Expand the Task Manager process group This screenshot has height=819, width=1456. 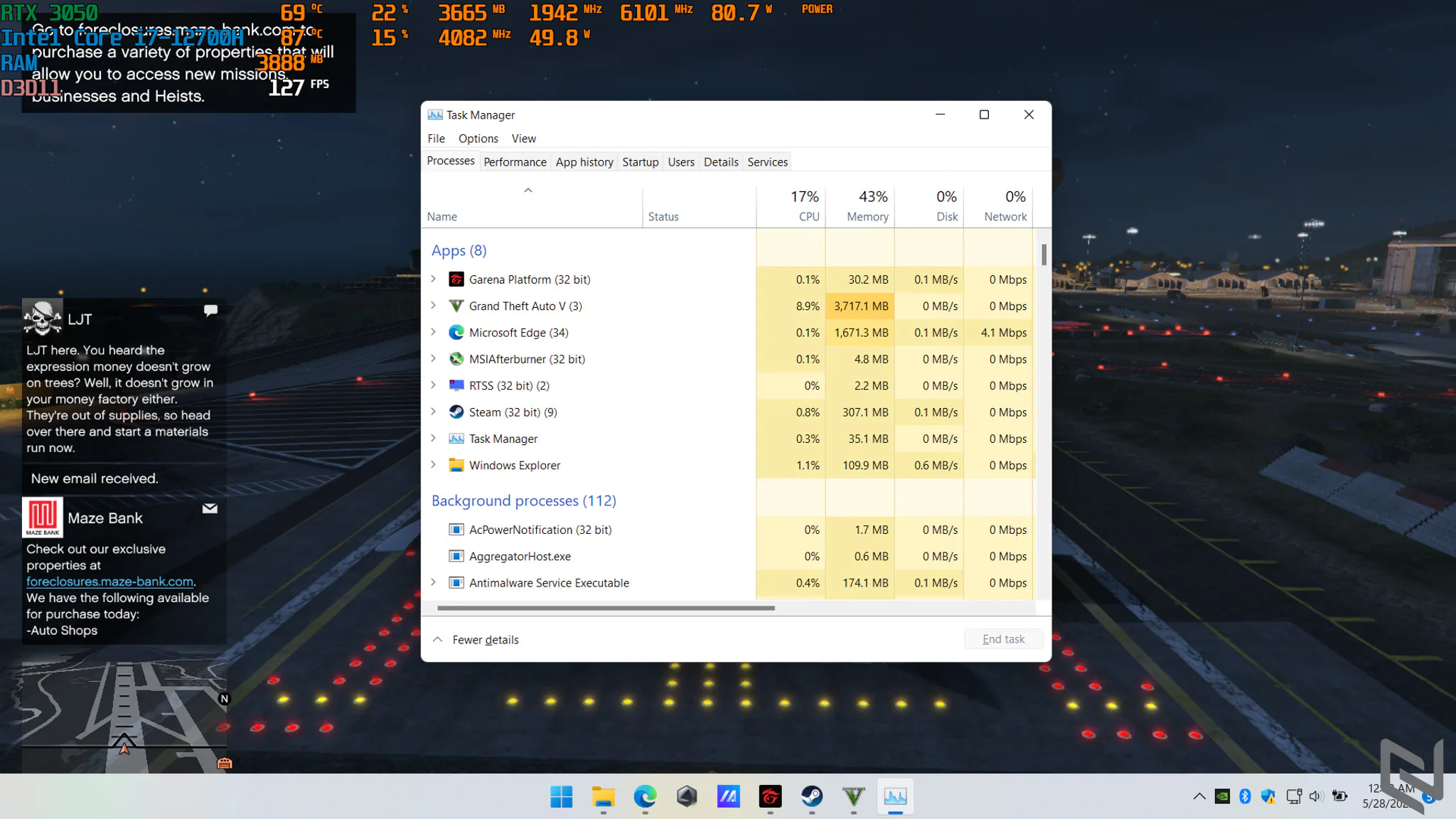433,438
